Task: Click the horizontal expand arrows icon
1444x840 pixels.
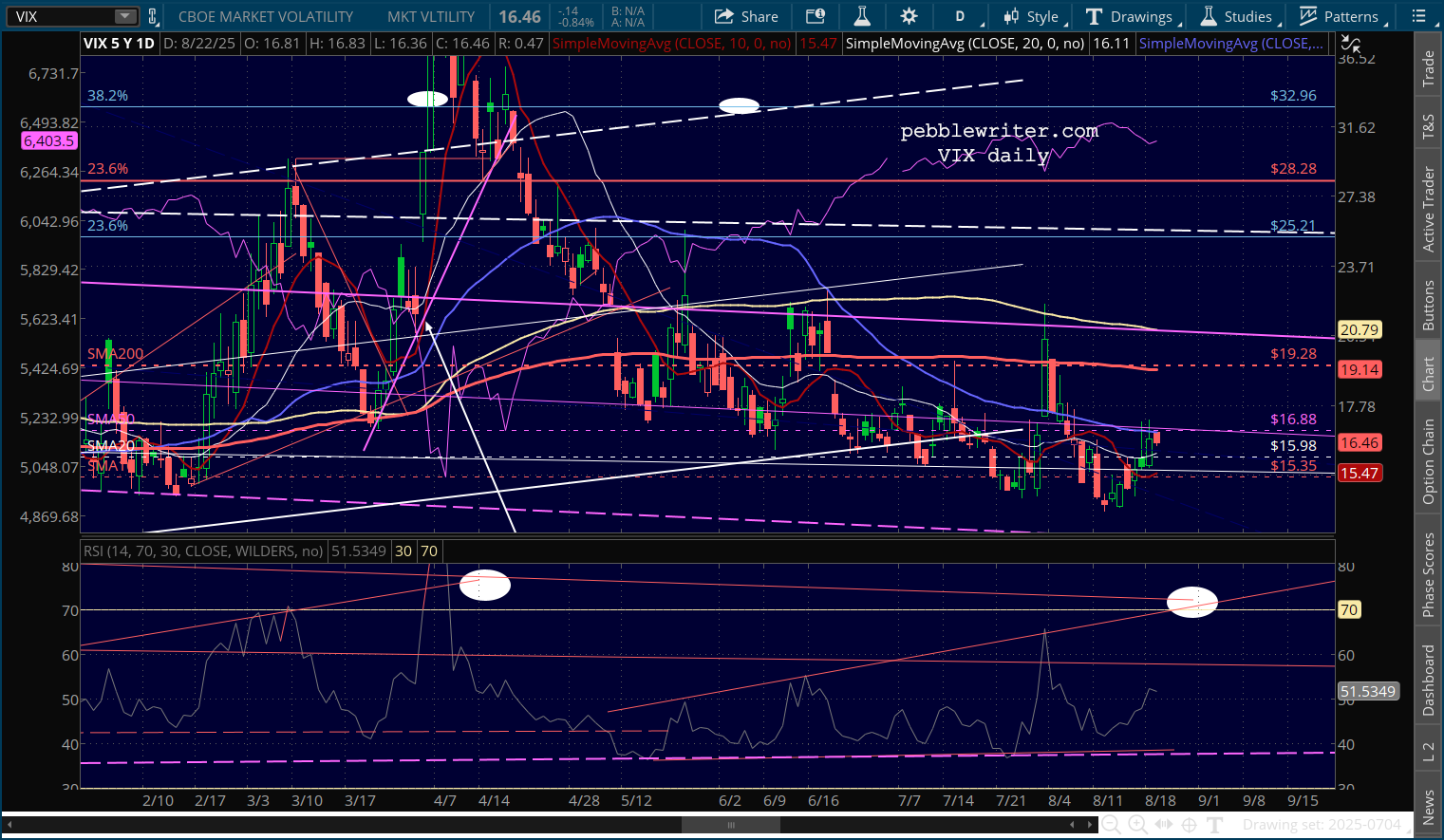Action: [1163, 825]
